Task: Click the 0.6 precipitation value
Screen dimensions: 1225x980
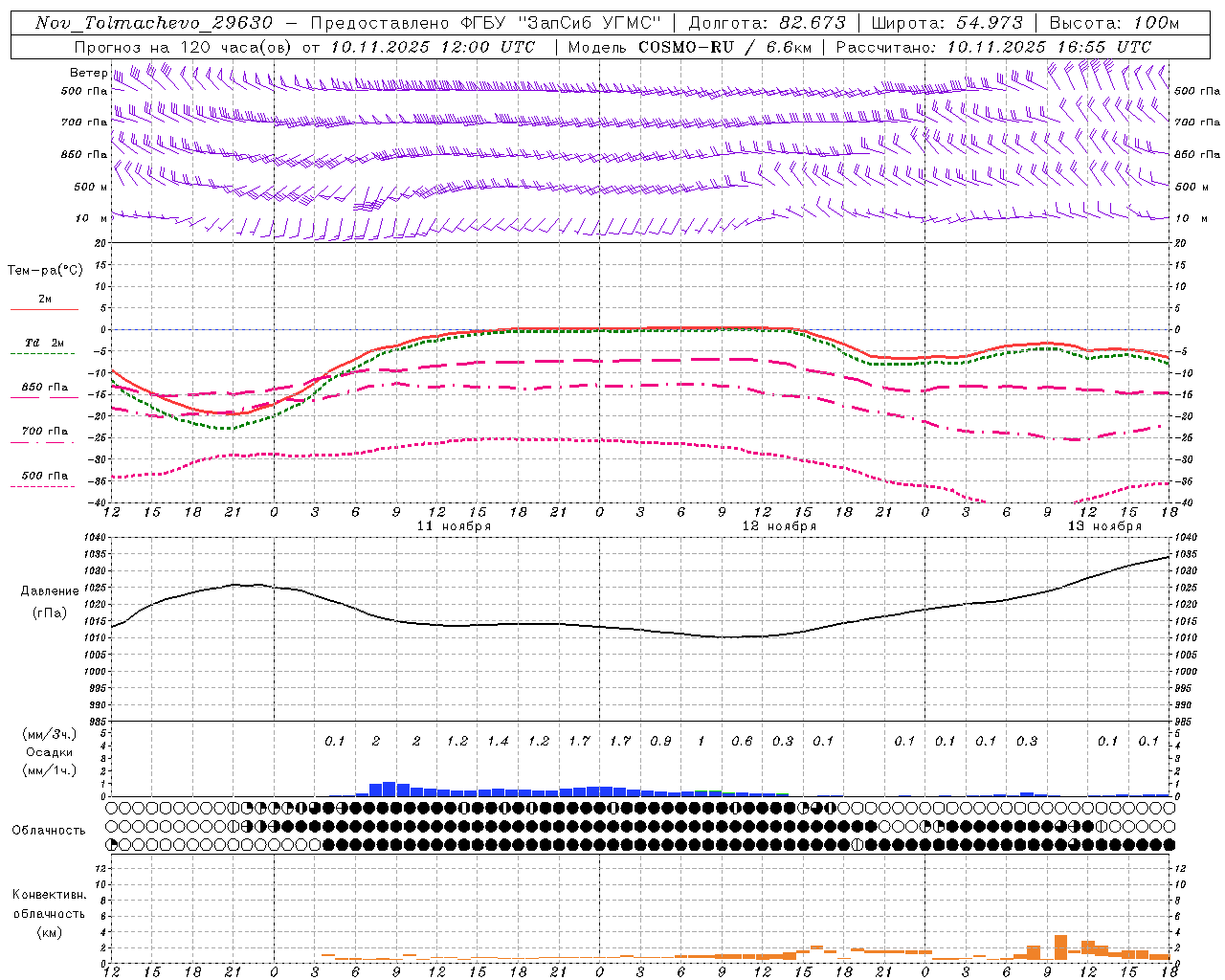Action: 742,741
